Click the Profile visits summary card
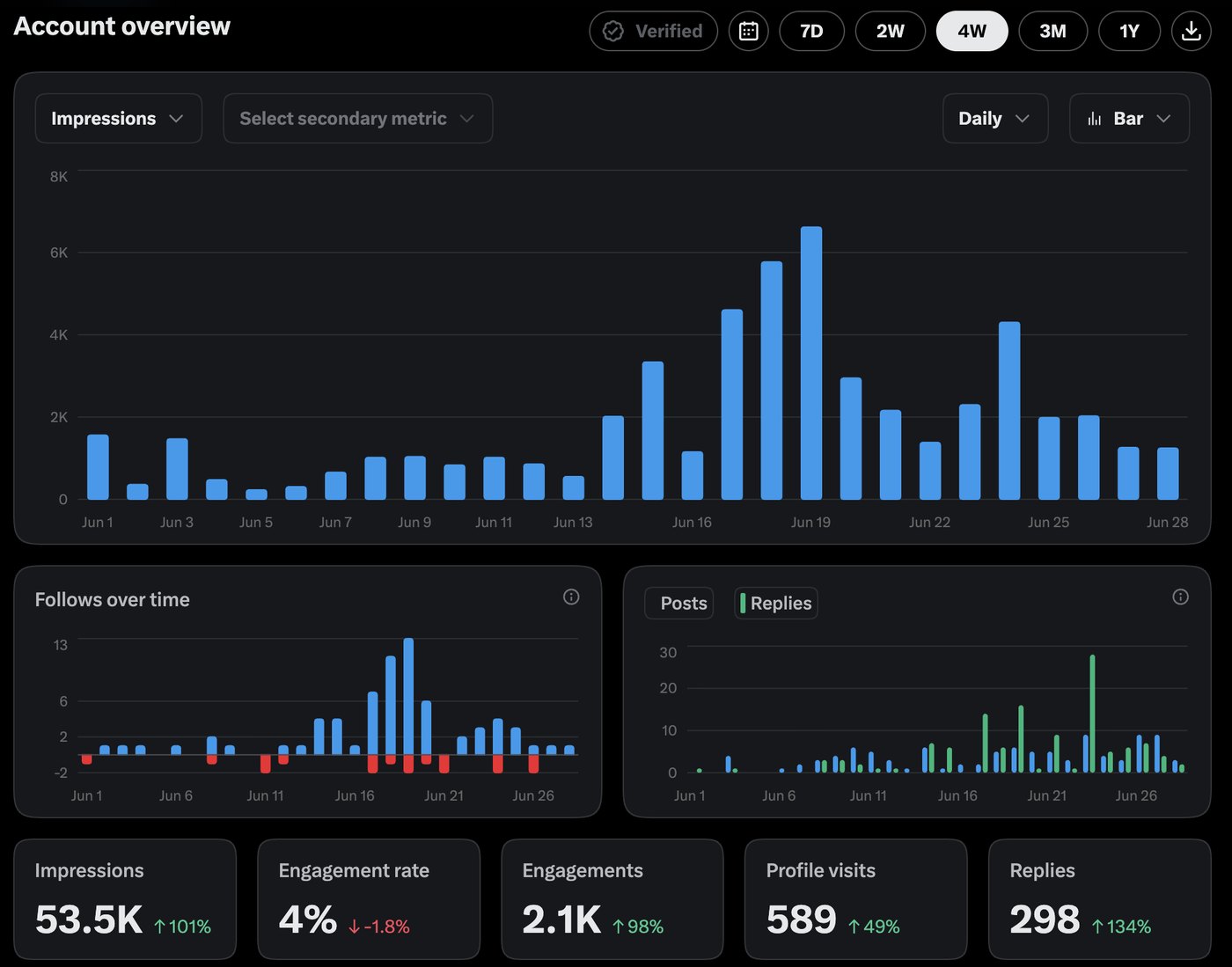 click(x=856, y=899)
